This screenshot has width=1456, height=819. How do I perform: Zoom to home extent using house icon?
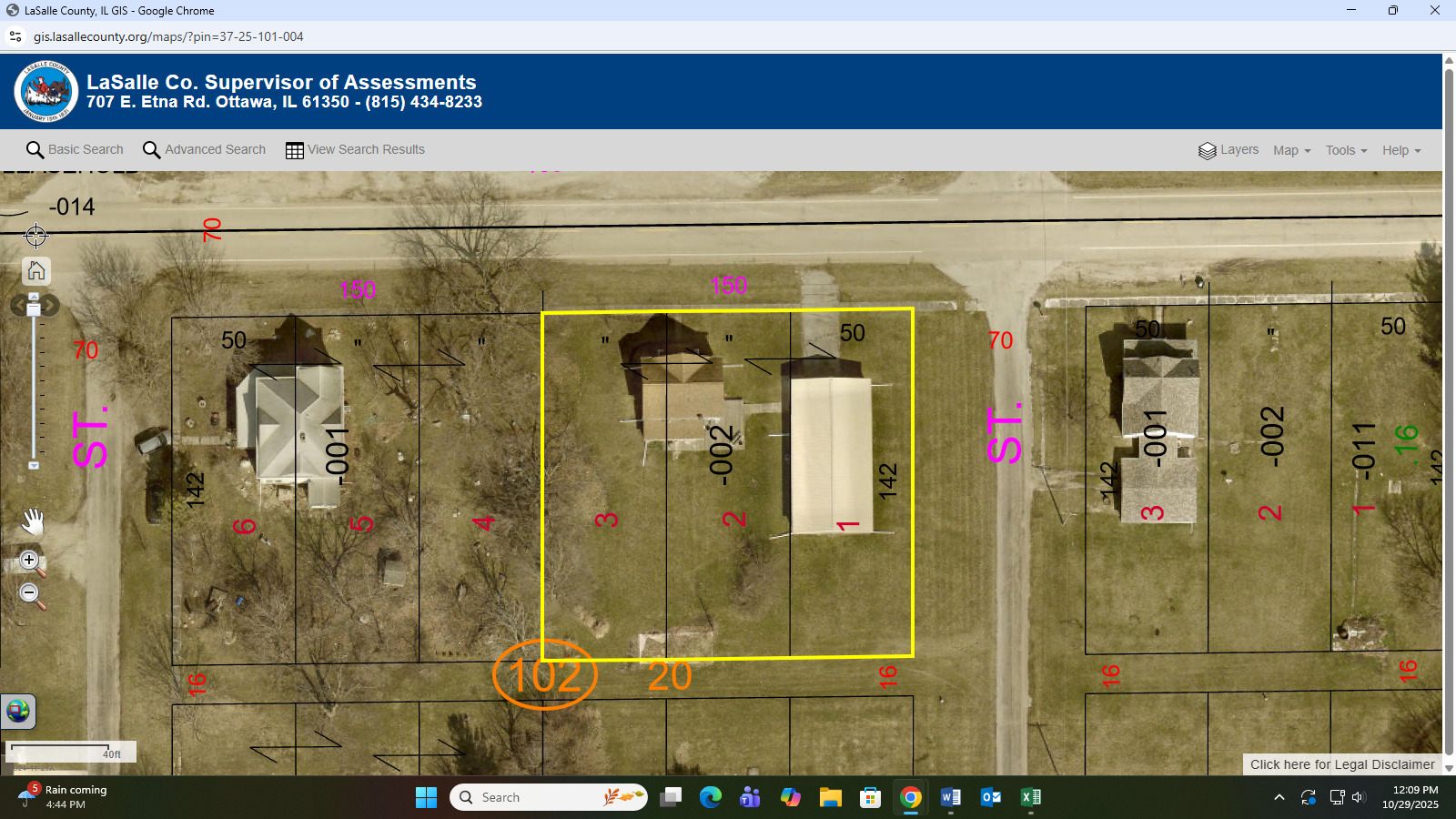(x=35, y=270)
